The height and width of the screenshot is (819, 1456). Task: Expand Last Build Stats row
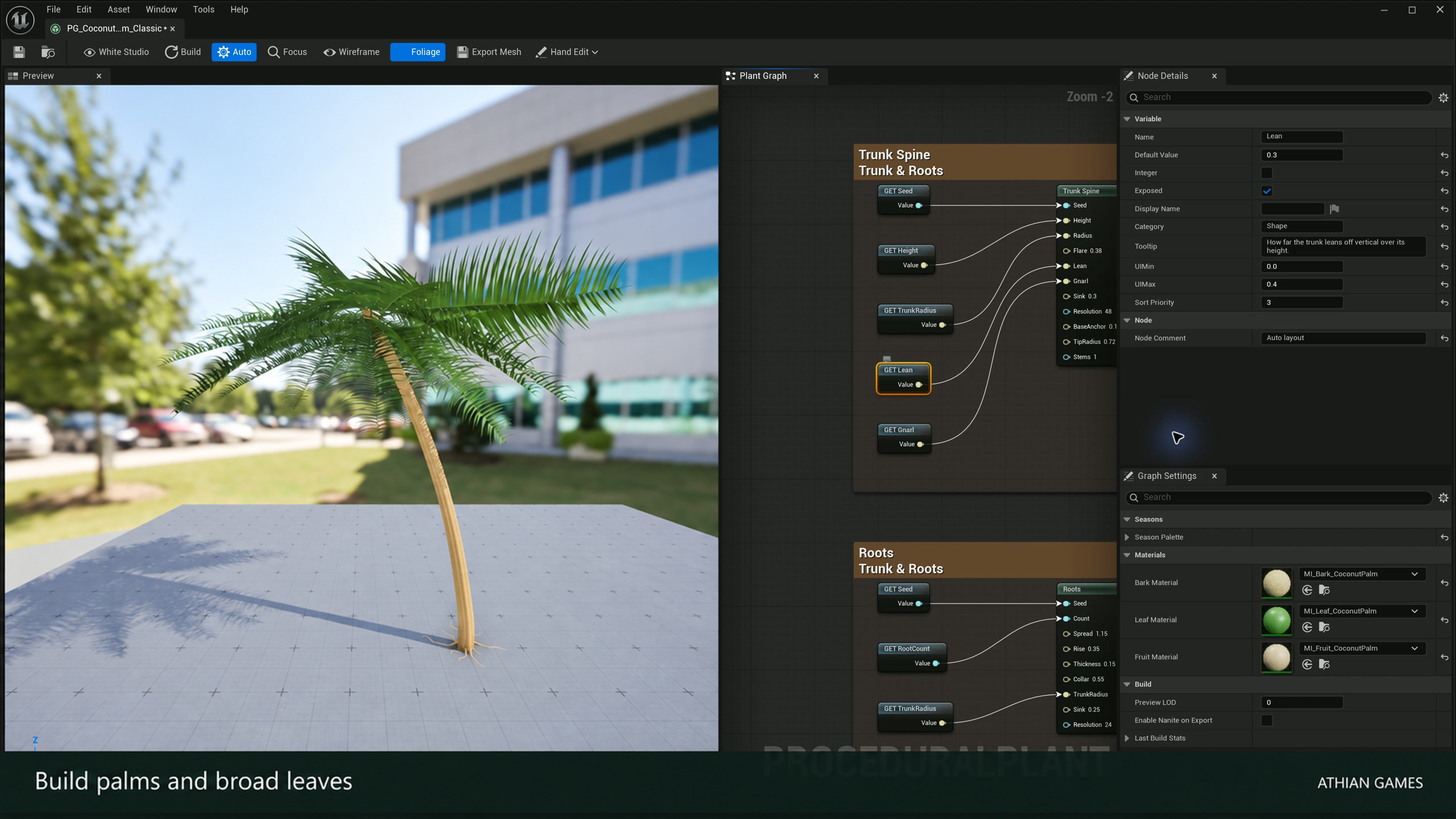click(x=1127, y=738)
